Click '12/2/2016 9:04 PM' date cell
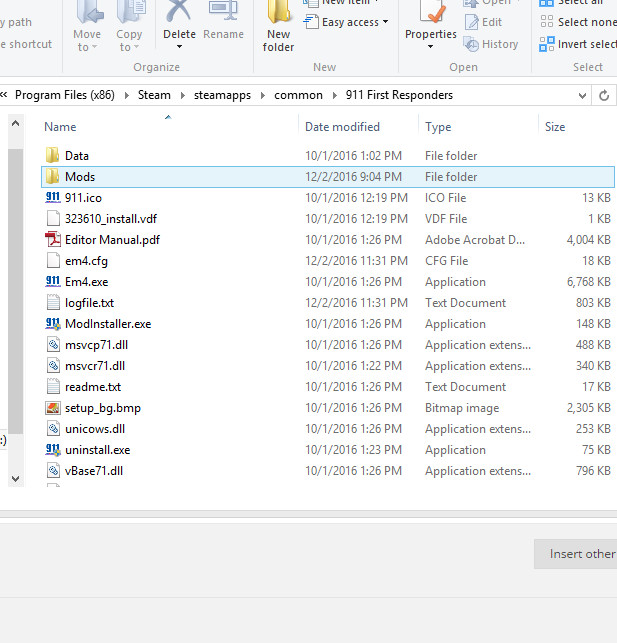Screen dimensions: 617x643 click(x=353, y=177)
